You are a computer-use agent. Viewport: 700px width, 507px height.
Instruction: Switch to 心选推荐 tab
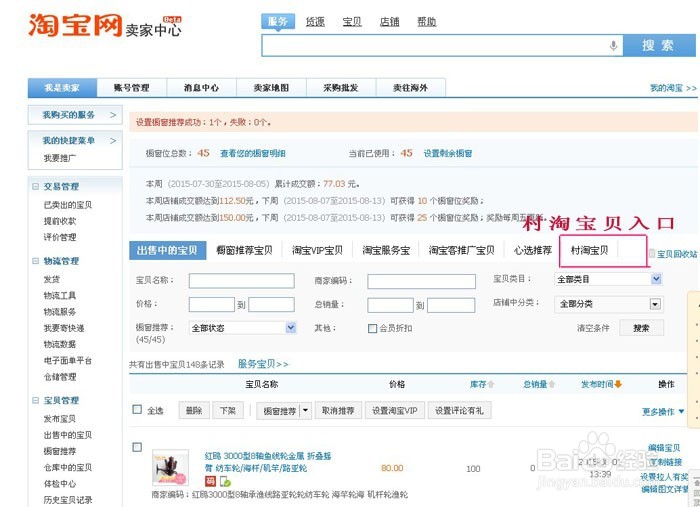(533, 250)
